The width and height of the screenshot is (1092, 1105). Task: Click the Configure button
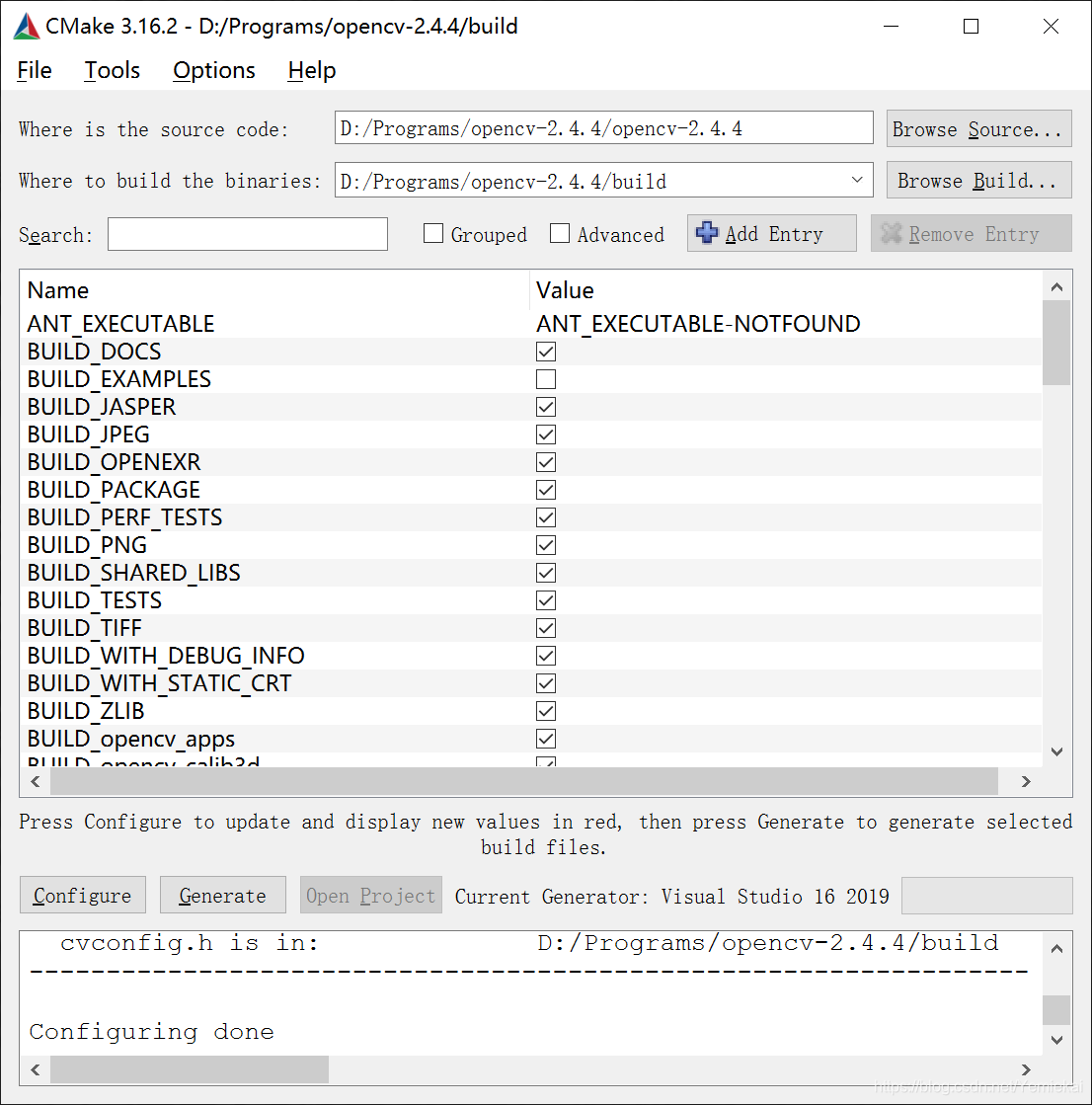point(82,895)
